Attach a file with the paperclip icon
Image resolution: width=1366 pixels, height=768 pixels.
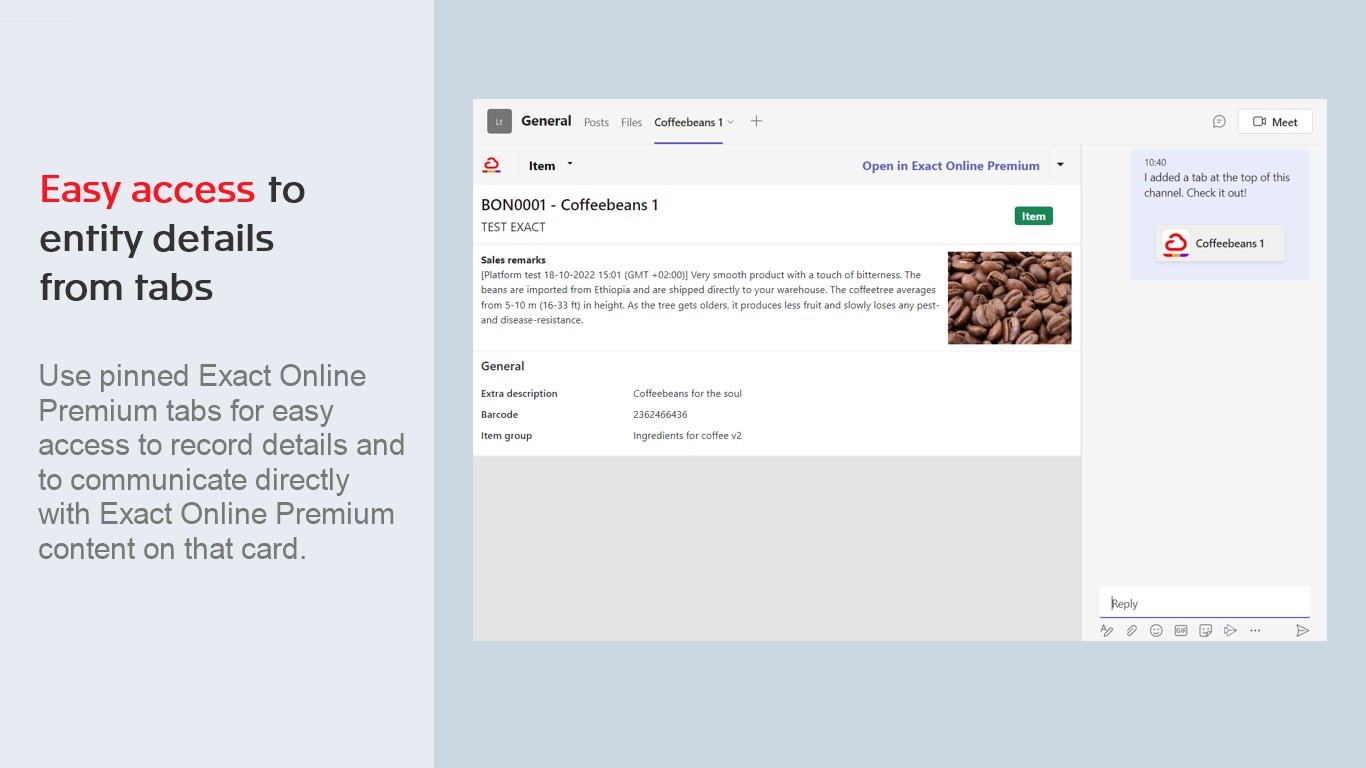[x=1132, y=631]
